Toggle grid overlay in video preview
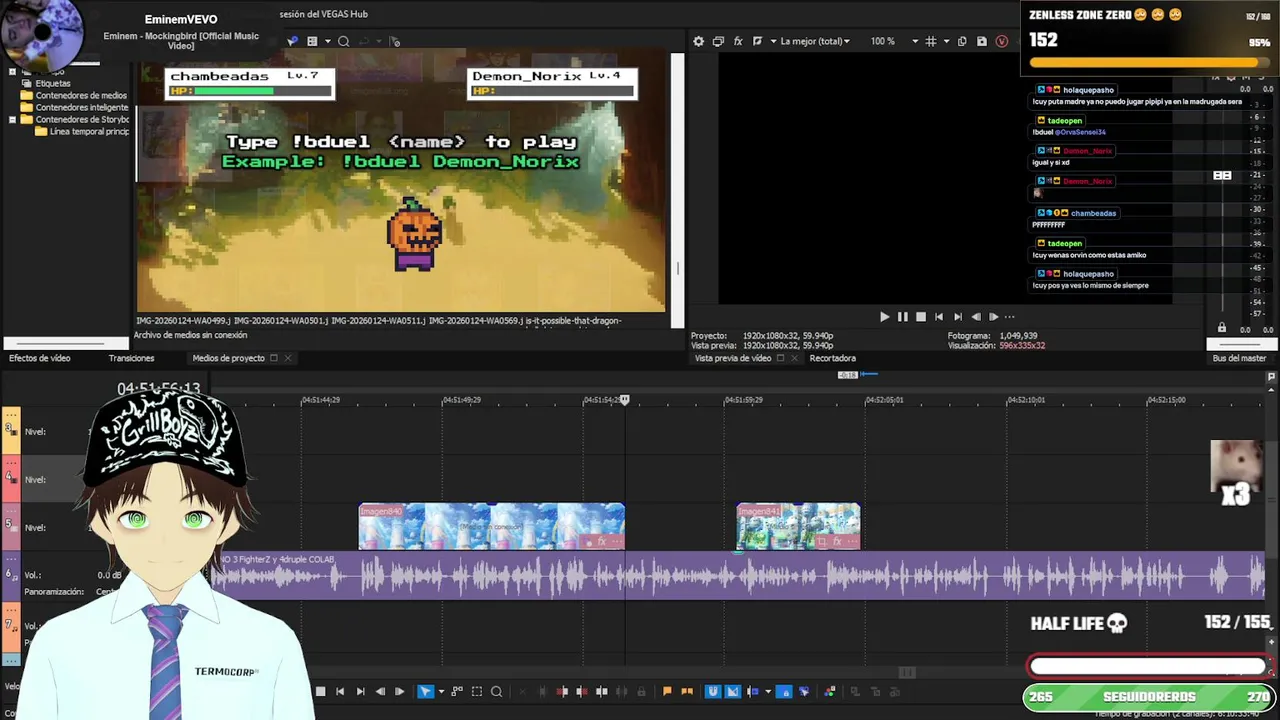1280x720 pixels. pyautogui.click(x=930, y=41)
